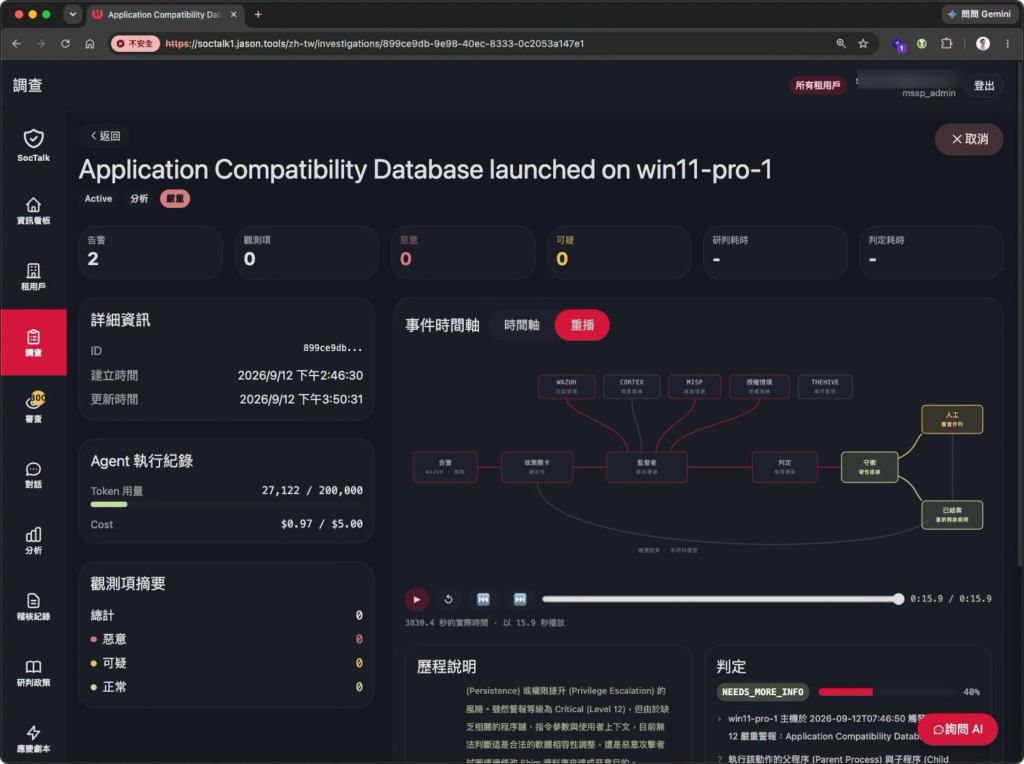
Task: Reload the page in browser
Action: coord(65,44)
